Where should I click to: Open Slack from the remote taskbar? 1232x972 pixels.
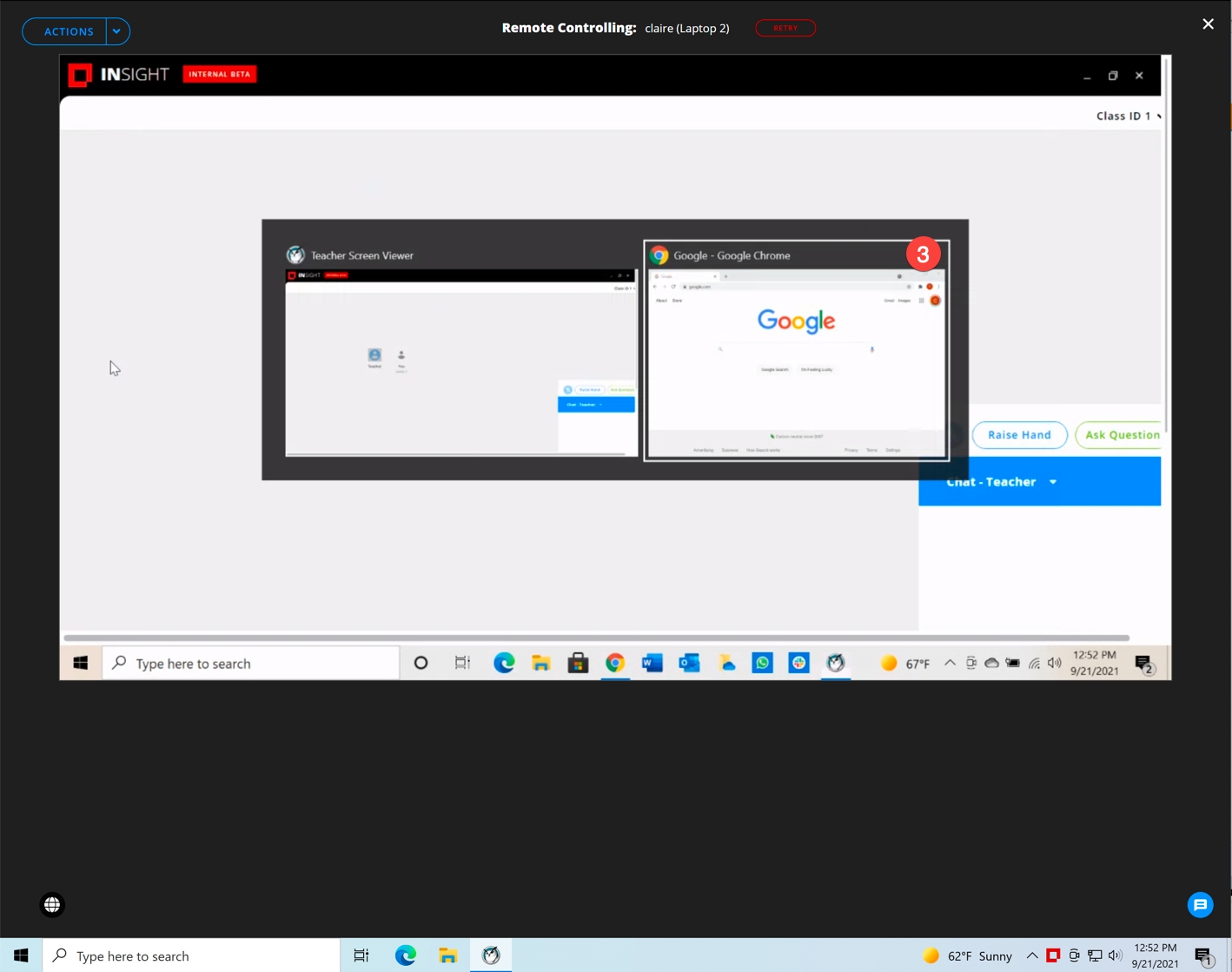[798, 664]
